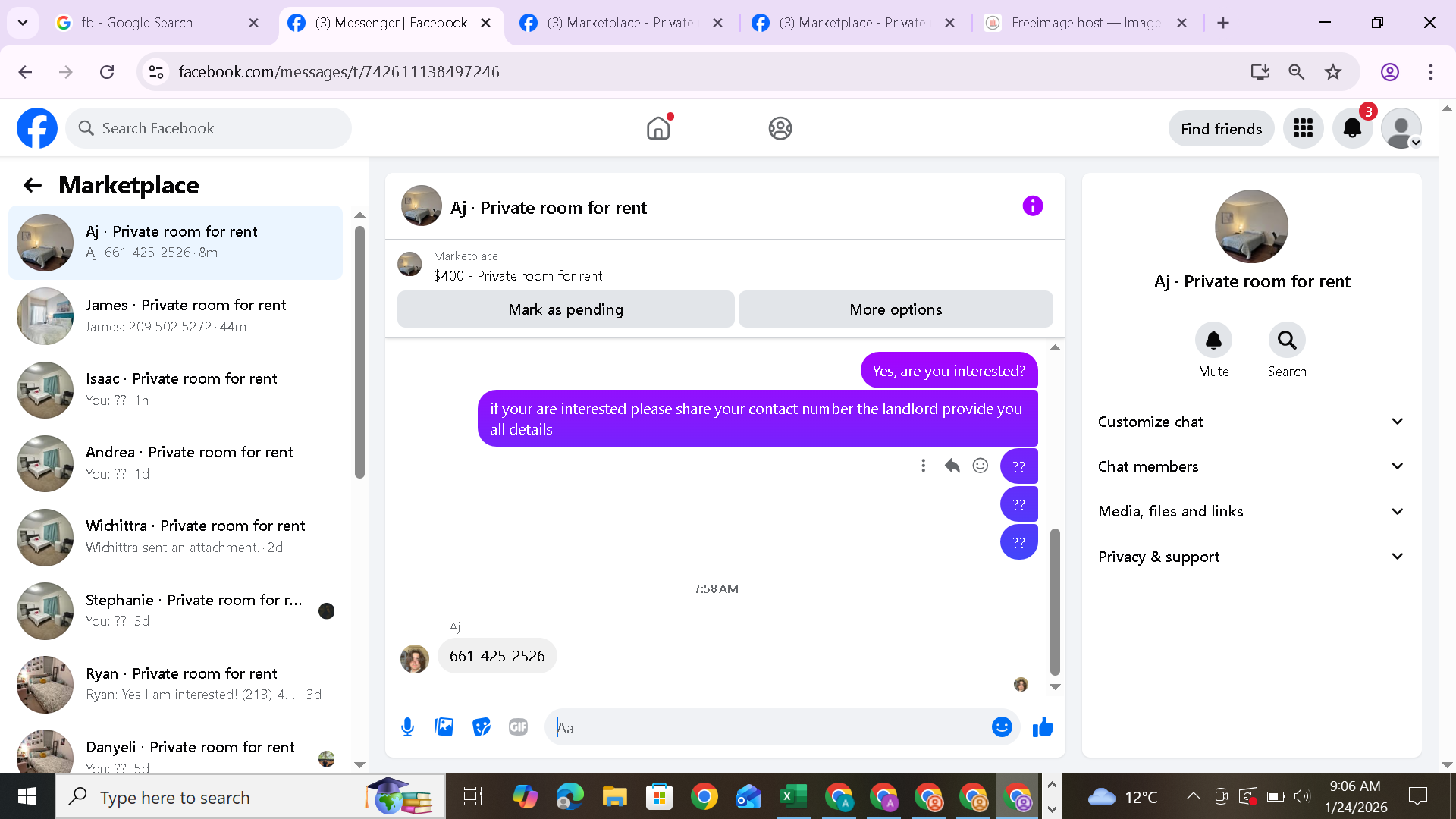Screen dimensions: 1456x819
Task: Expand the Customize chat section
Action: pos(1250,422)
